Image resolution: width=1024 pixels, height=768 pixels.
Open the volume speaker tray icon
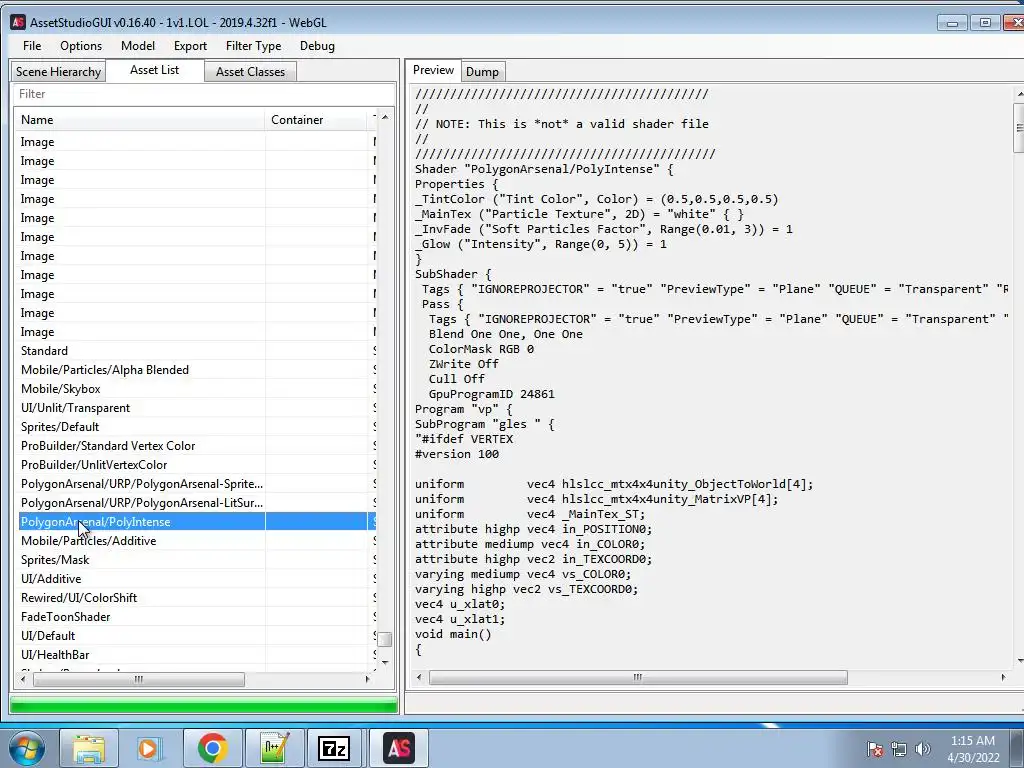pos(923,749)
